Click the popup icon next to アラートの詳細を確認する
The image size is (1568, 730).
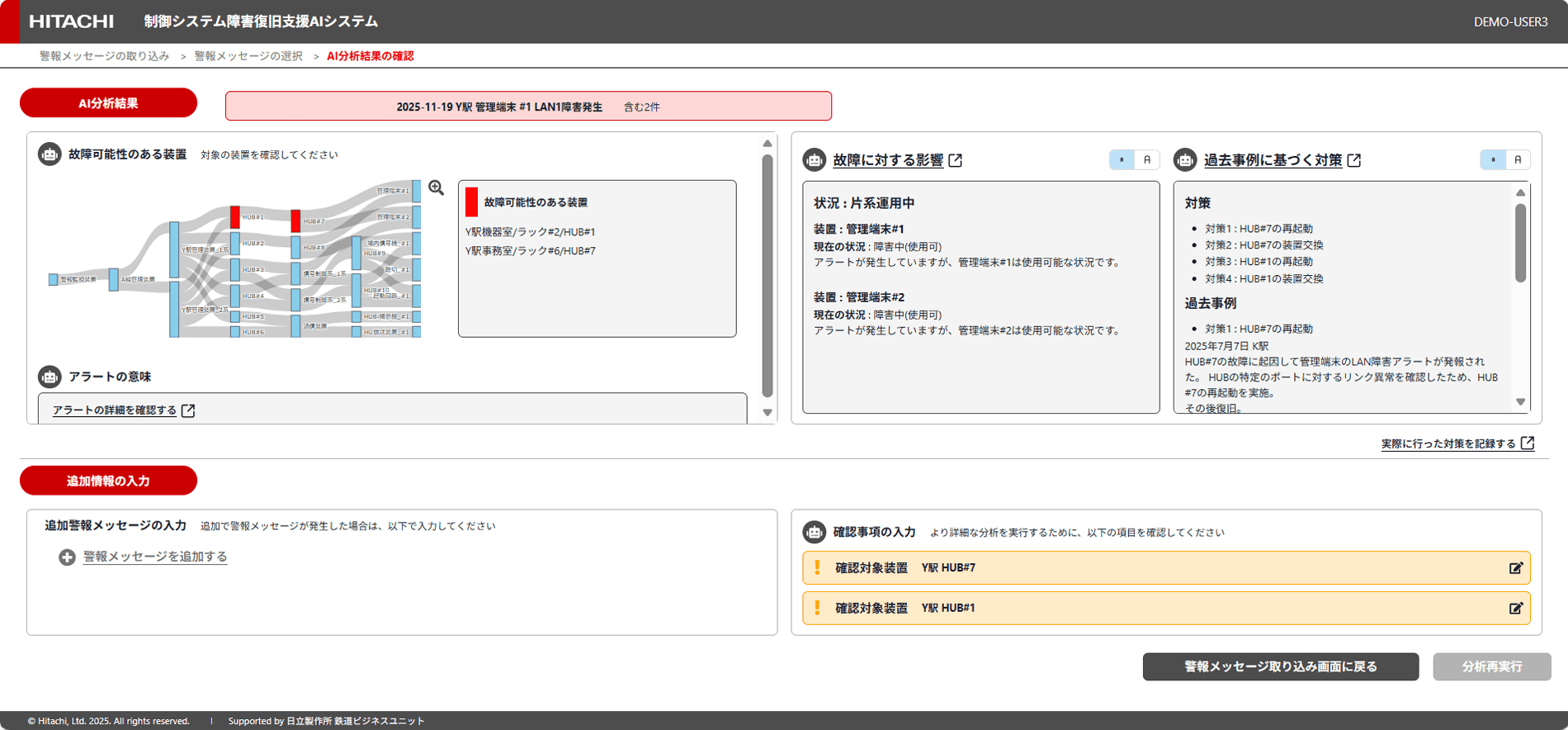188,410
